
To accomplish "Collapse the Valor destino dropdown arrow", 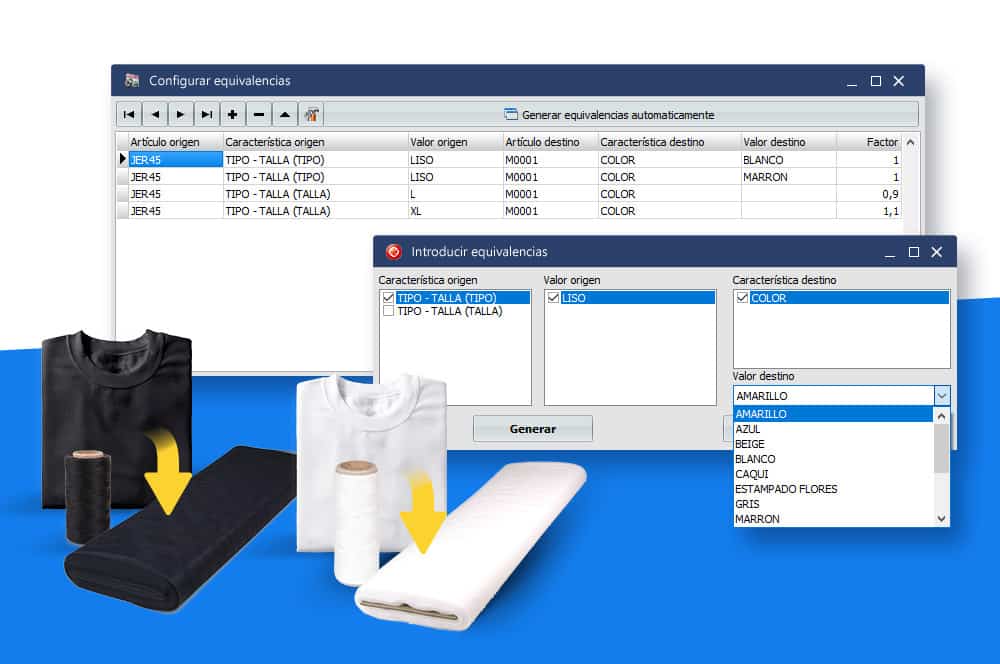I will (x=941, y=396).
